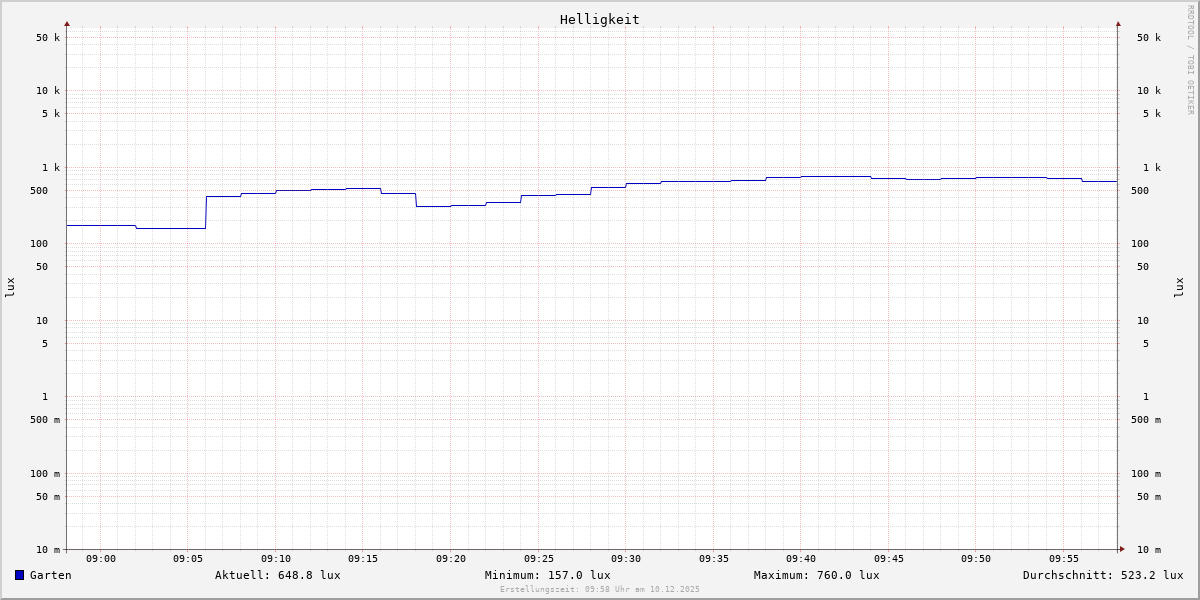Click the blue Garten legend color square
Viewport: 1200px width, 600px height.
point(19,575)
